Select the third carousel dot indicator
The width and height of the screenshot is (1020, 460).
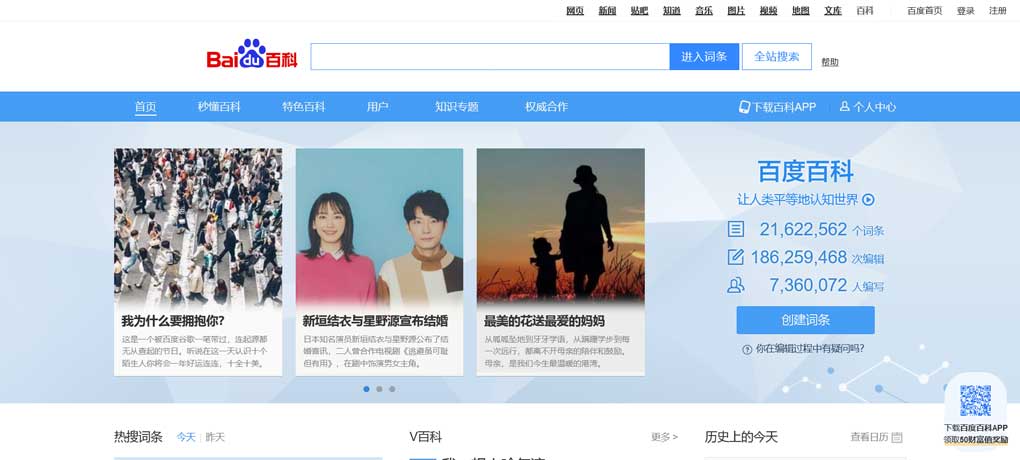pos(392,388)
